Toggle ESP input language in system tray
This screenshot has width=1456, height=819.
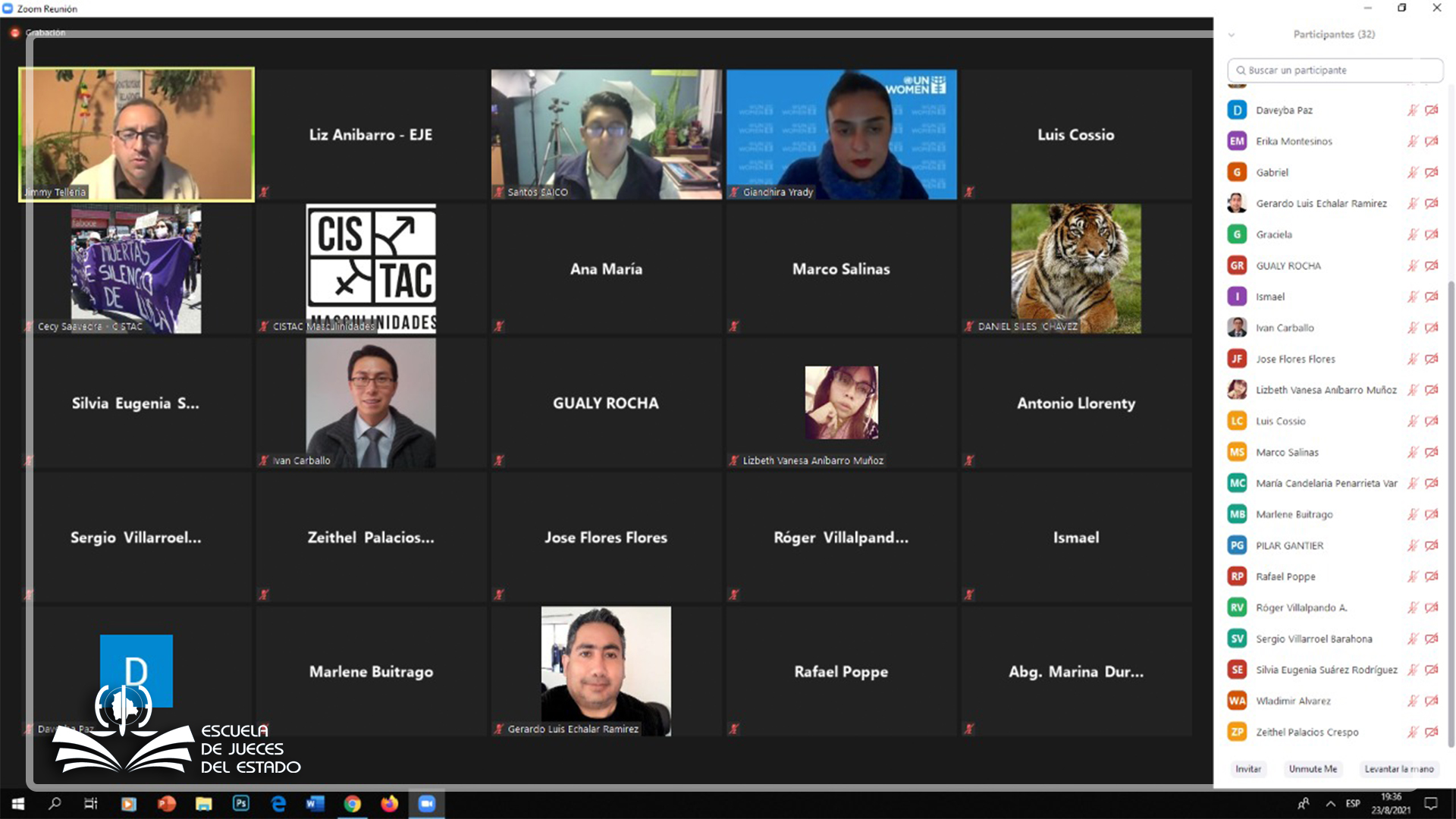1353,803
